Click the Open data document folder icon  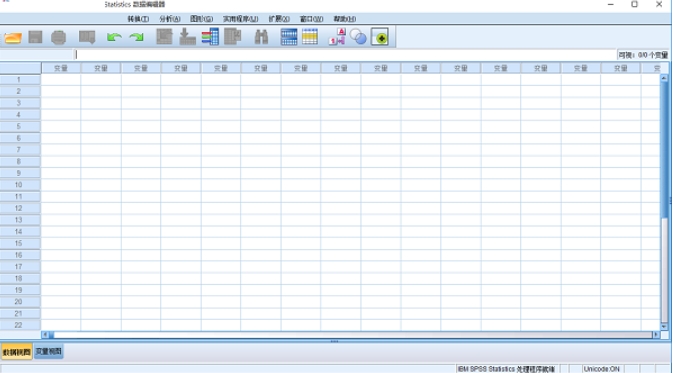pyautogui.click(x=13, y=37)
